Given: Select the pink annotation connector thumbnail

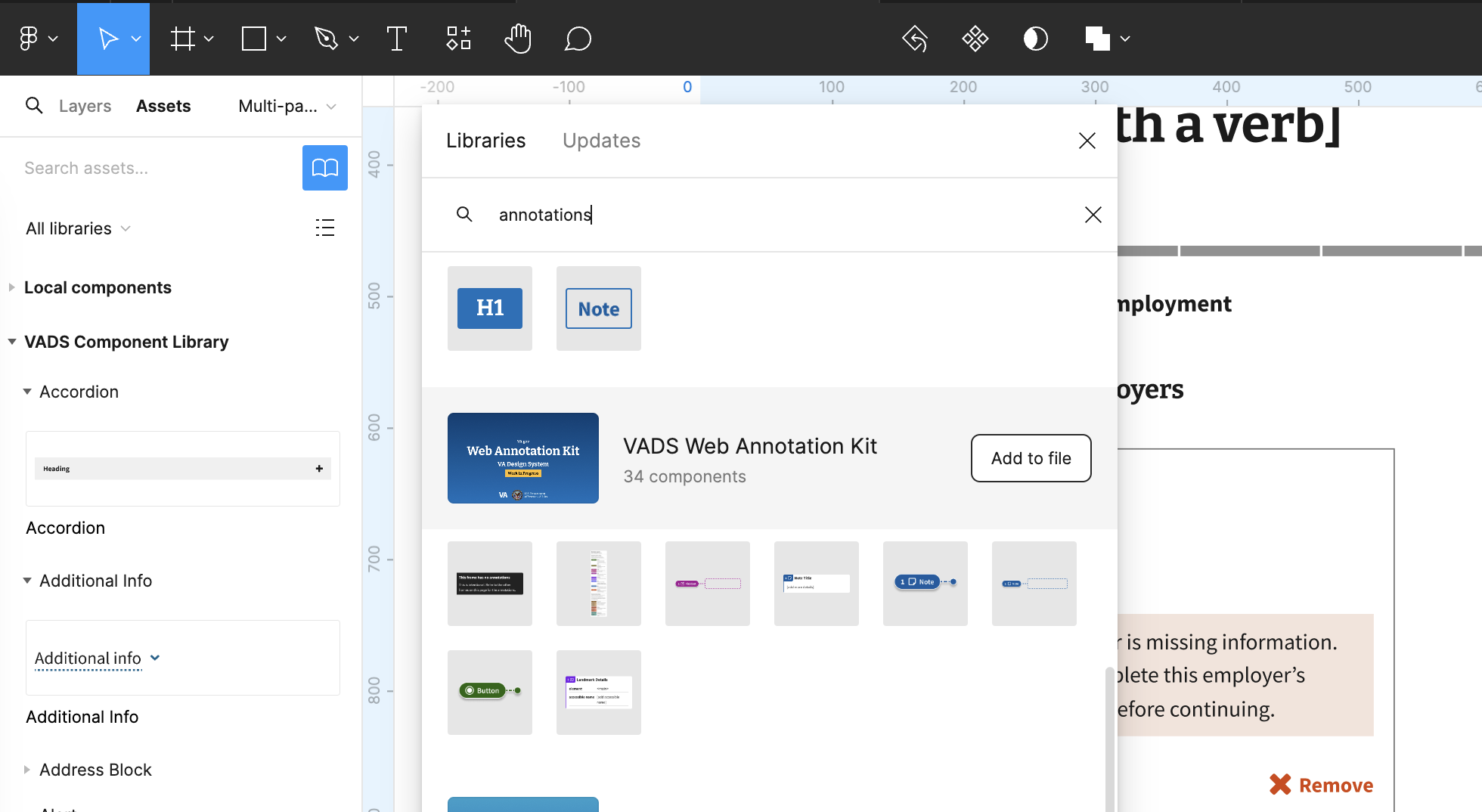Looking at the screenshot, I should [708, 584].
